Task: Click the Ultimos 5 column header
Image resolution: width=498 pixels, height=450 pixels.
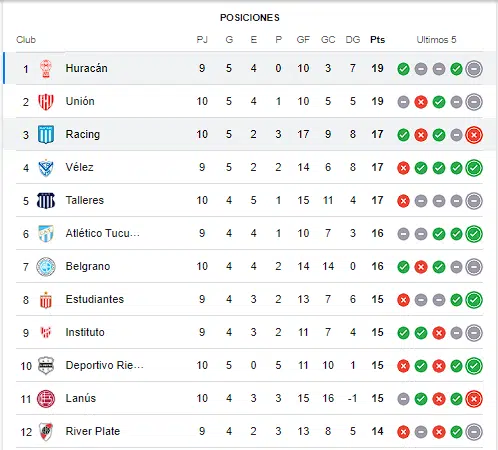Action: click(436, 40)
